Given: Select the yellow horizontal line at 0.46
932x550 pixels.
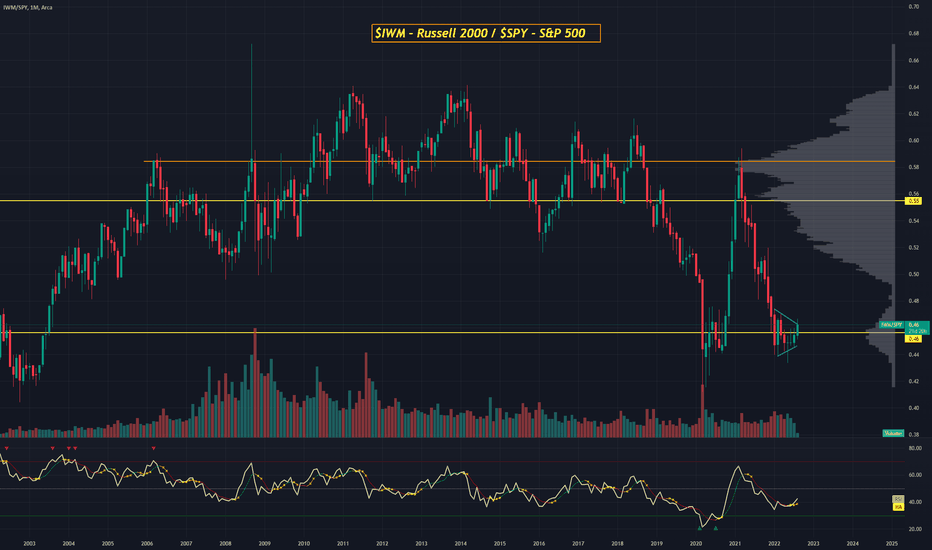Looking at the screenshot, I should click(x=452, y=332).
